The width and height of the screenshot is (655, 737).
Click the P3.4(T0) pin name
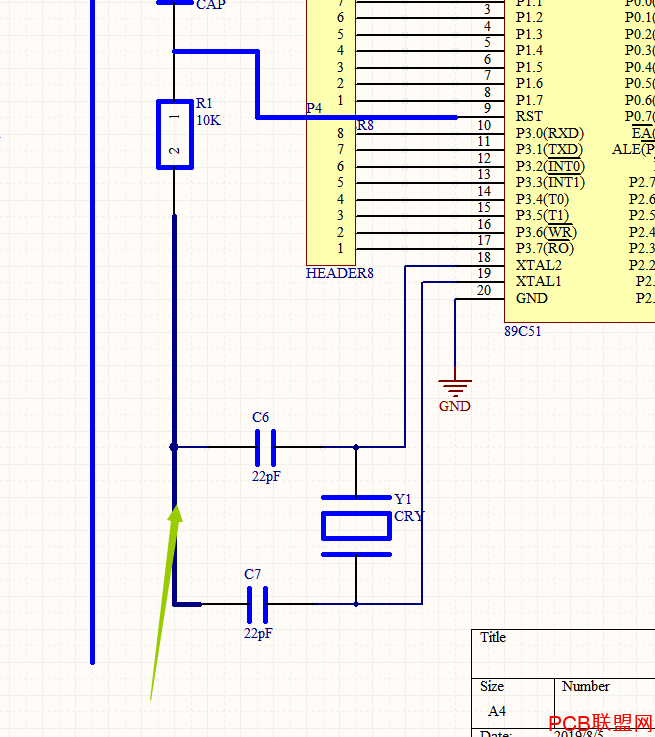pyautogui.click(x=542, y=199)
